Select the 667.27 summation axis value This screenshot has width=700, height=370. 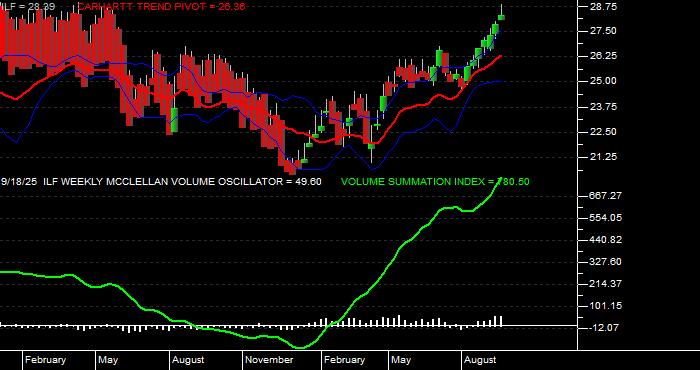pyautogui.click(x=604, y=196)
